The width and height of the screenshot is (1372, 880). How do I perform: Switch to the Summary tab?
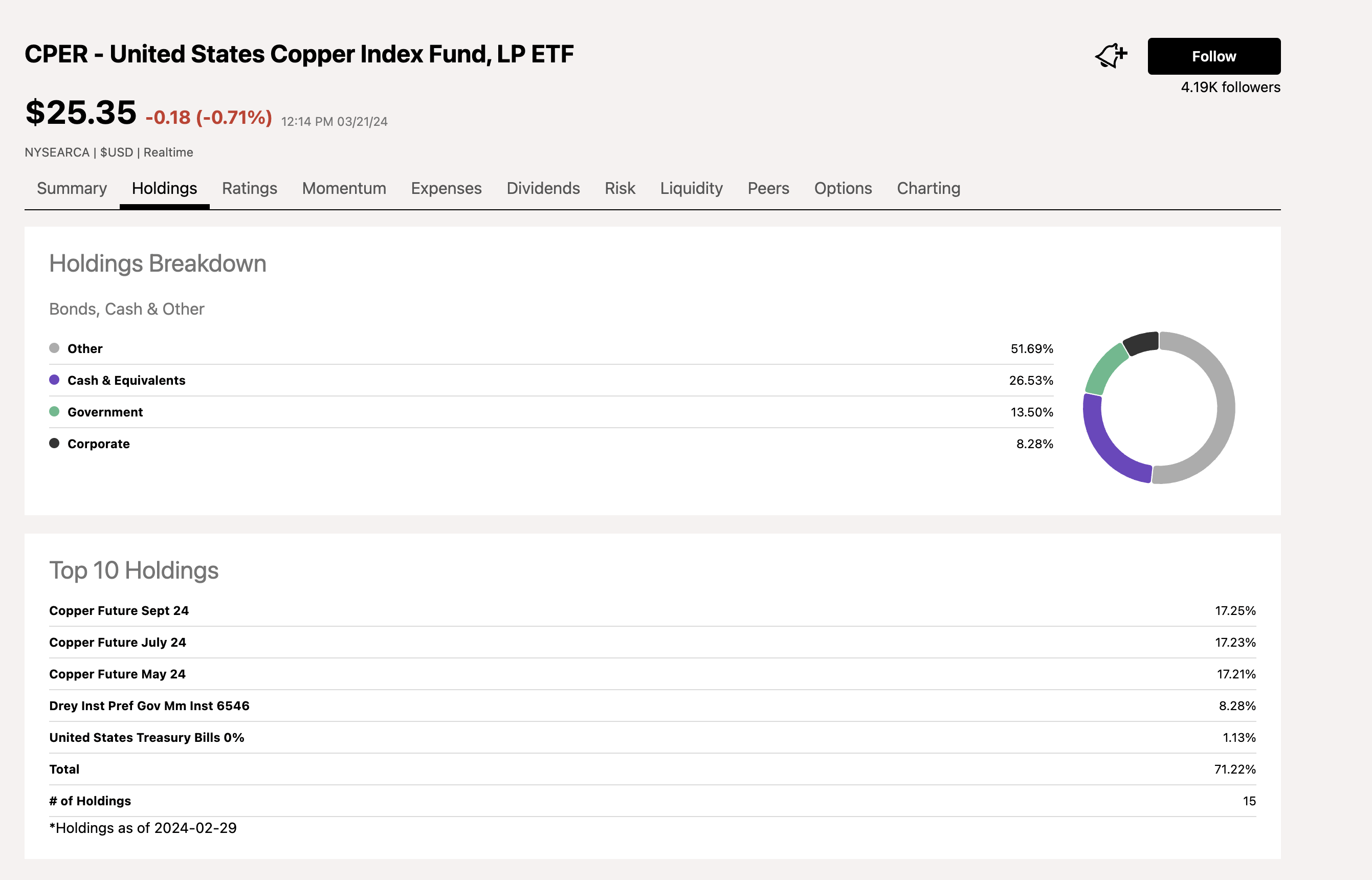point(72,188)
